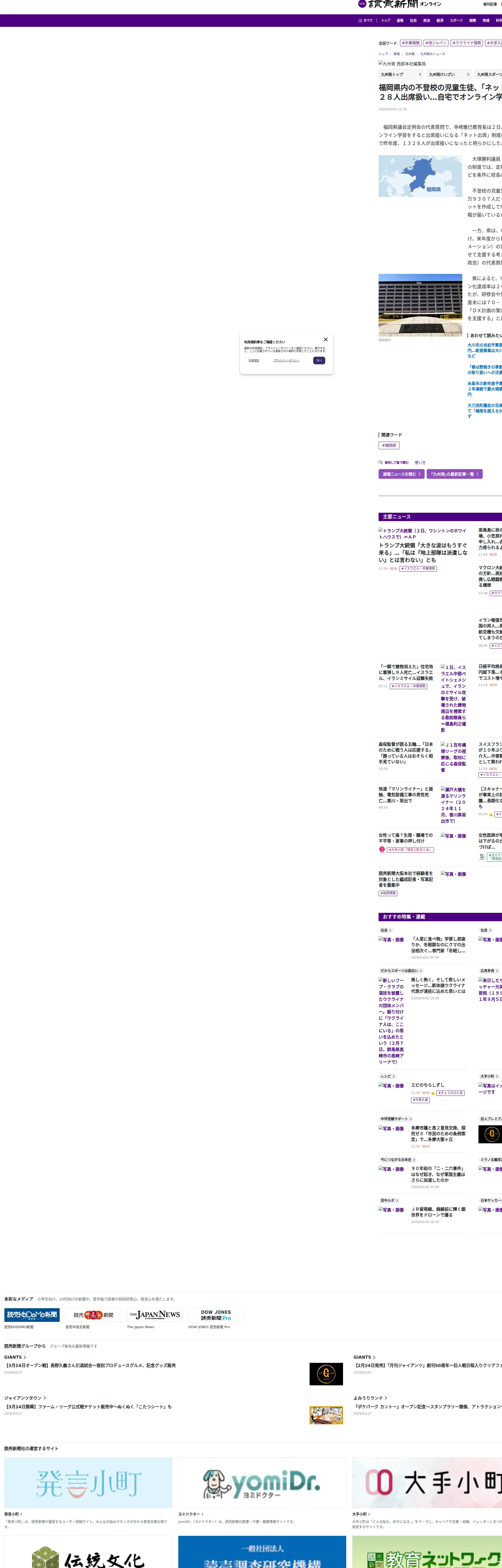Viewport: 502px width, 1568px height.
Task: Open the 読売KODOMO新聞 logo
Action: point(32,1315)
